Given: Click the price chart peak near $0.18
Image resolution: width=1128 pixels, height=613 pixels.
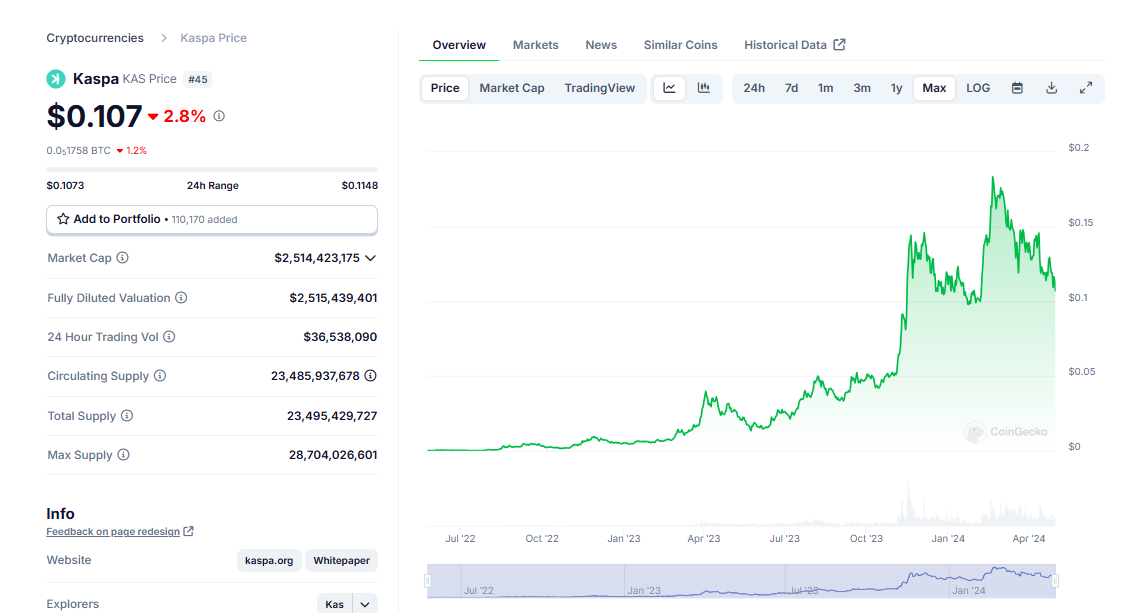Looking at the screenshot, I should click(993, 178).
